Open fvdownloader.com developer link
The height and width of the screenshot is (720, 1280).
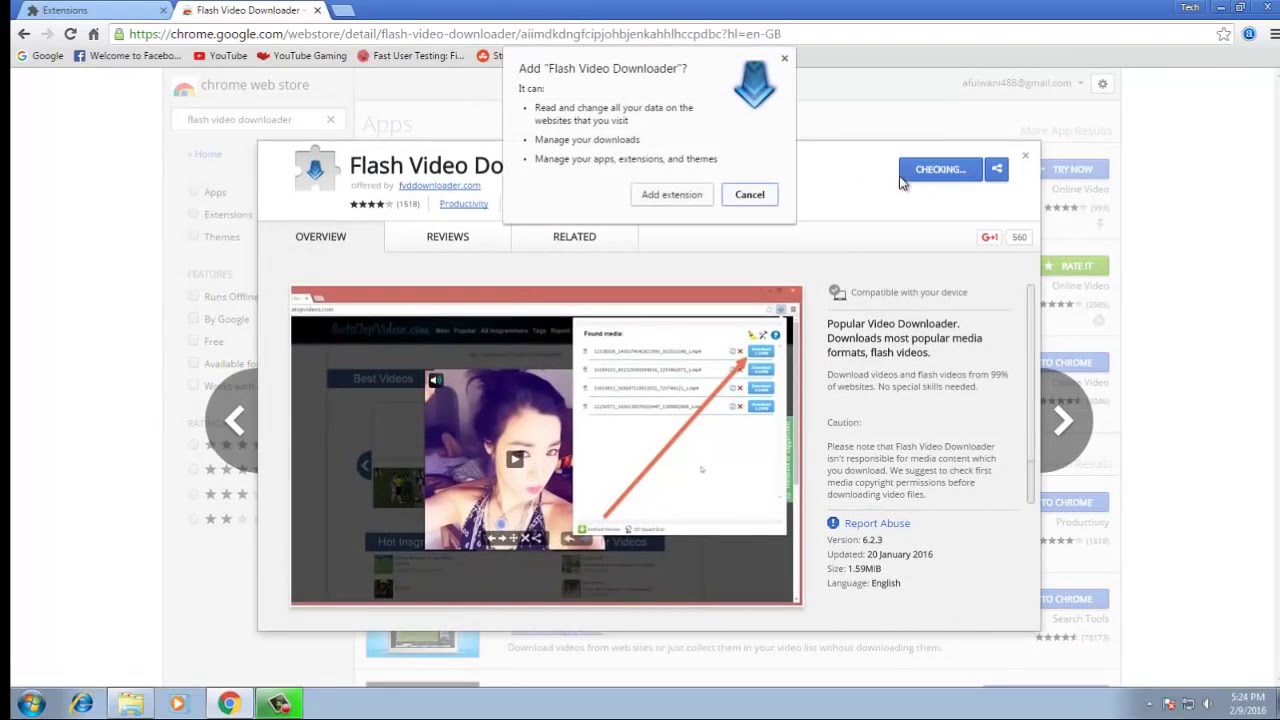click(439, 186)
